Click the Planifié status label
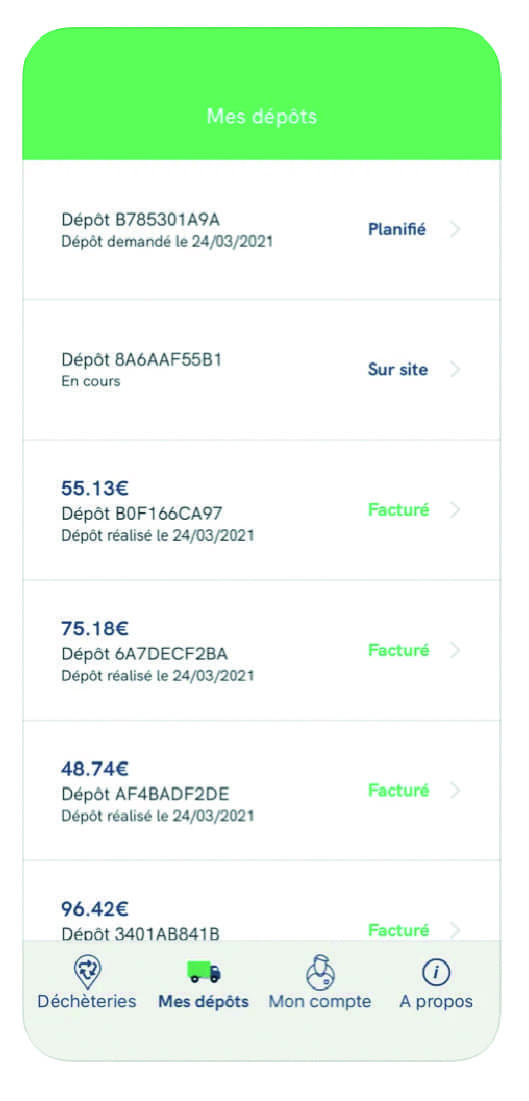 coord(397,230)
